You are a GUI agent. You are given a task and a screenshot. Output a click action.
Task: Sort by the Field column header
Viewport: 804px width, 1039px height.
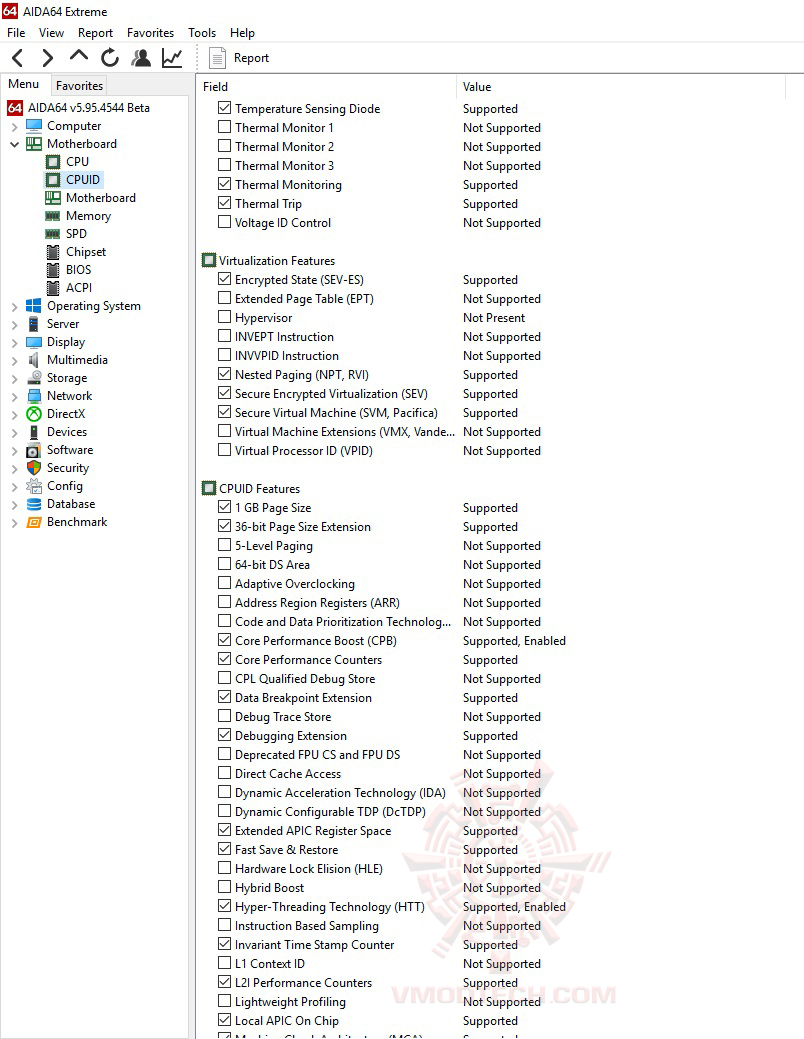[x=325, y=87]
